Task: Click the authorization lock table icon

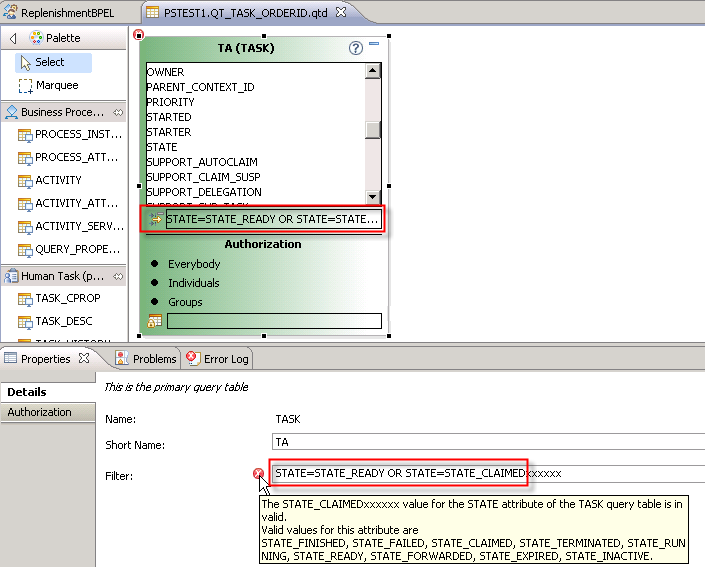Action: [155, 321]
